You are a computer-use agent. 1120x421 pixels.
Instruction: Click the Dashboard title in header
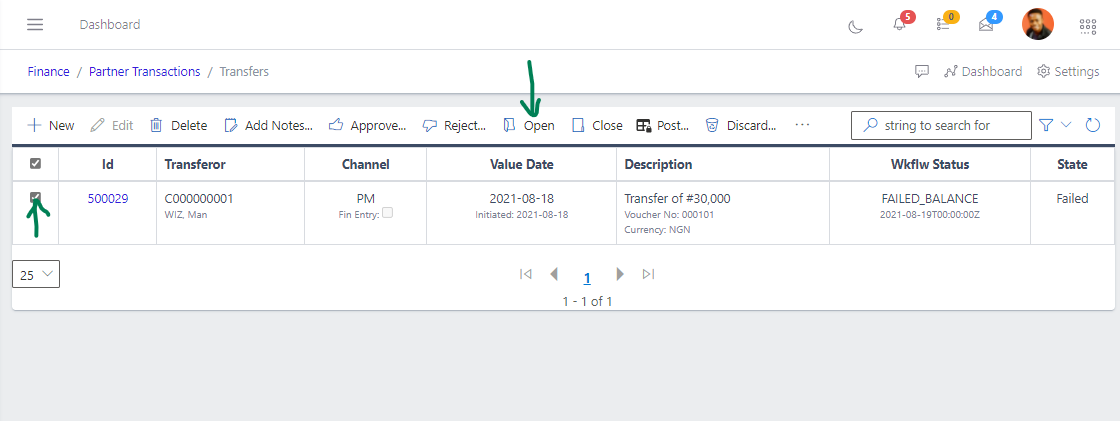click(x=110, y=24)
